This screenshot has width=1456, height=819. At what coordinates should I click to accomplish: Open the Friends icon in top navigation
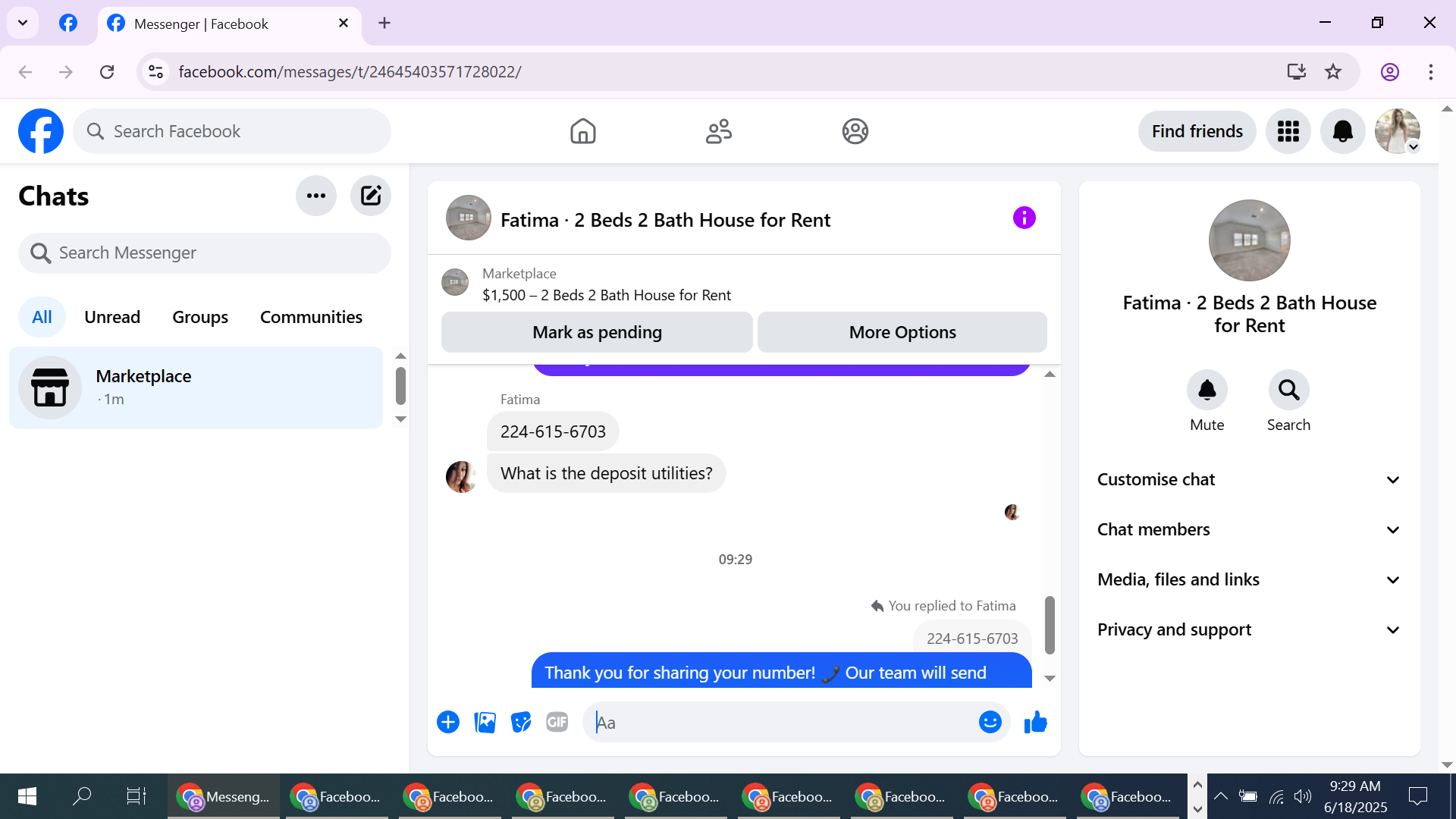719,131
